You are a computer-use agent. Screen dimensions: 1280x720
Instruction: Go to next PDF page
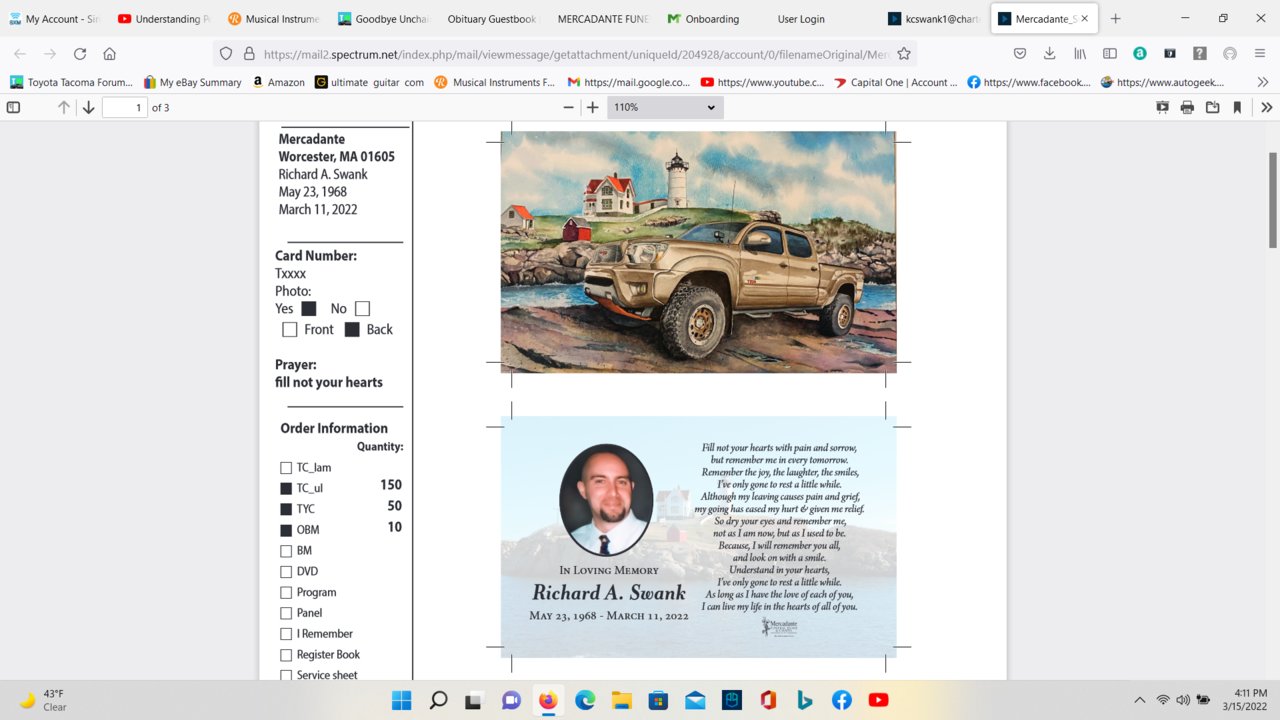tap(88, 107)
